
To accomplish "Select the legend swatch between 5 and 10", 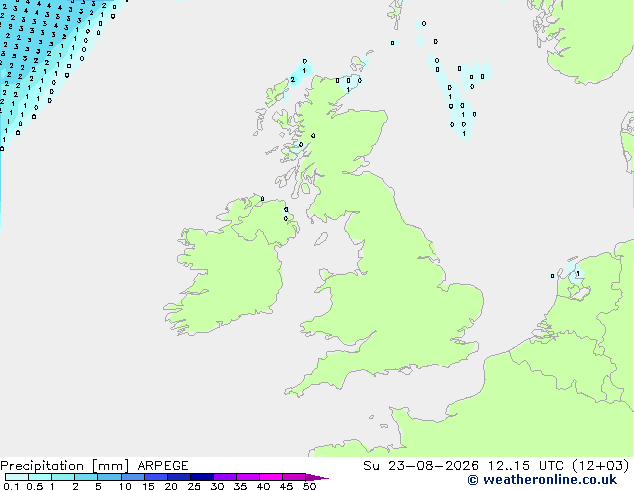I will pyautogui.click(x=110, y=477).
